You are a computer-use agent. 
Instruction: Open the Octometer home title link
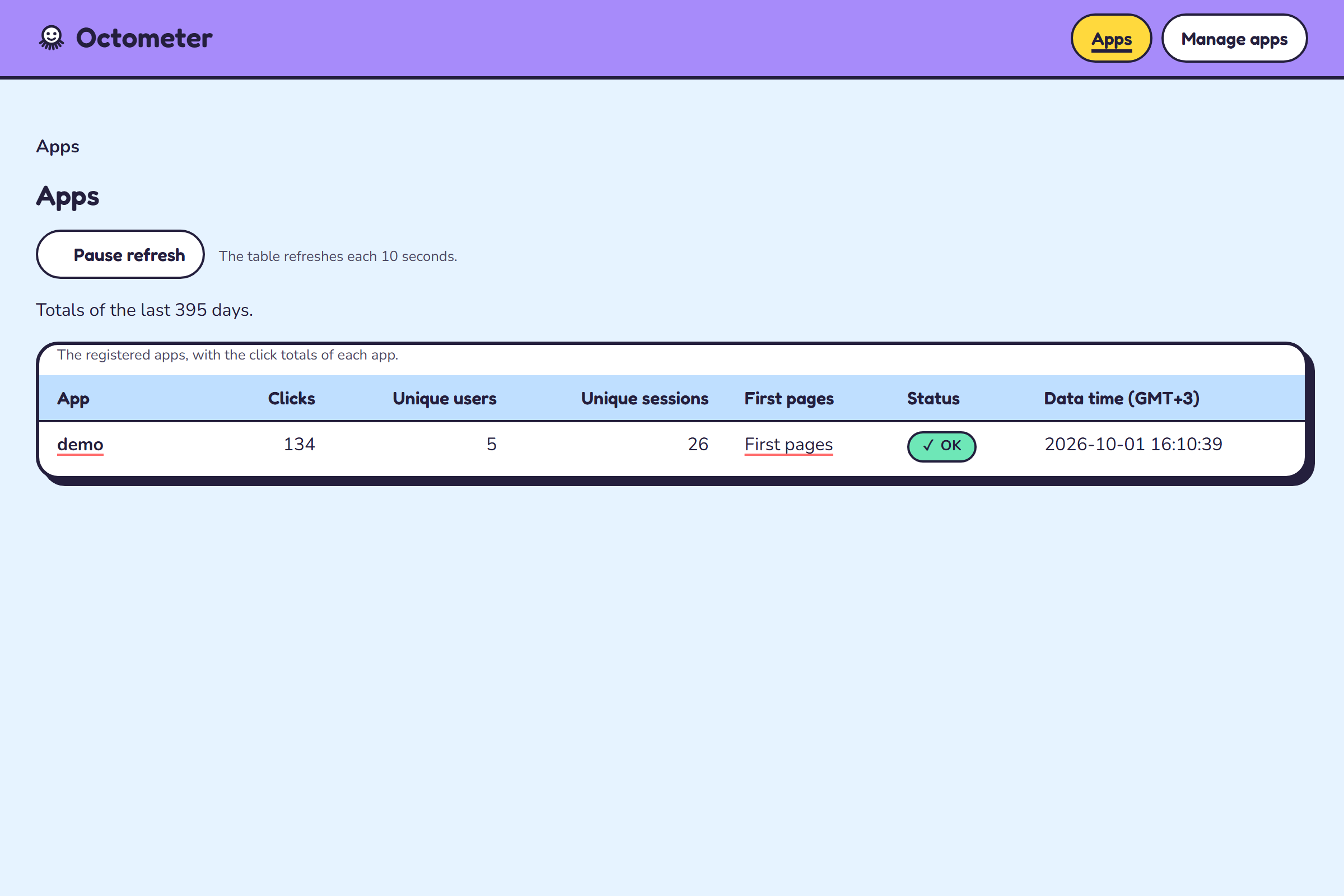coord(144,38)
